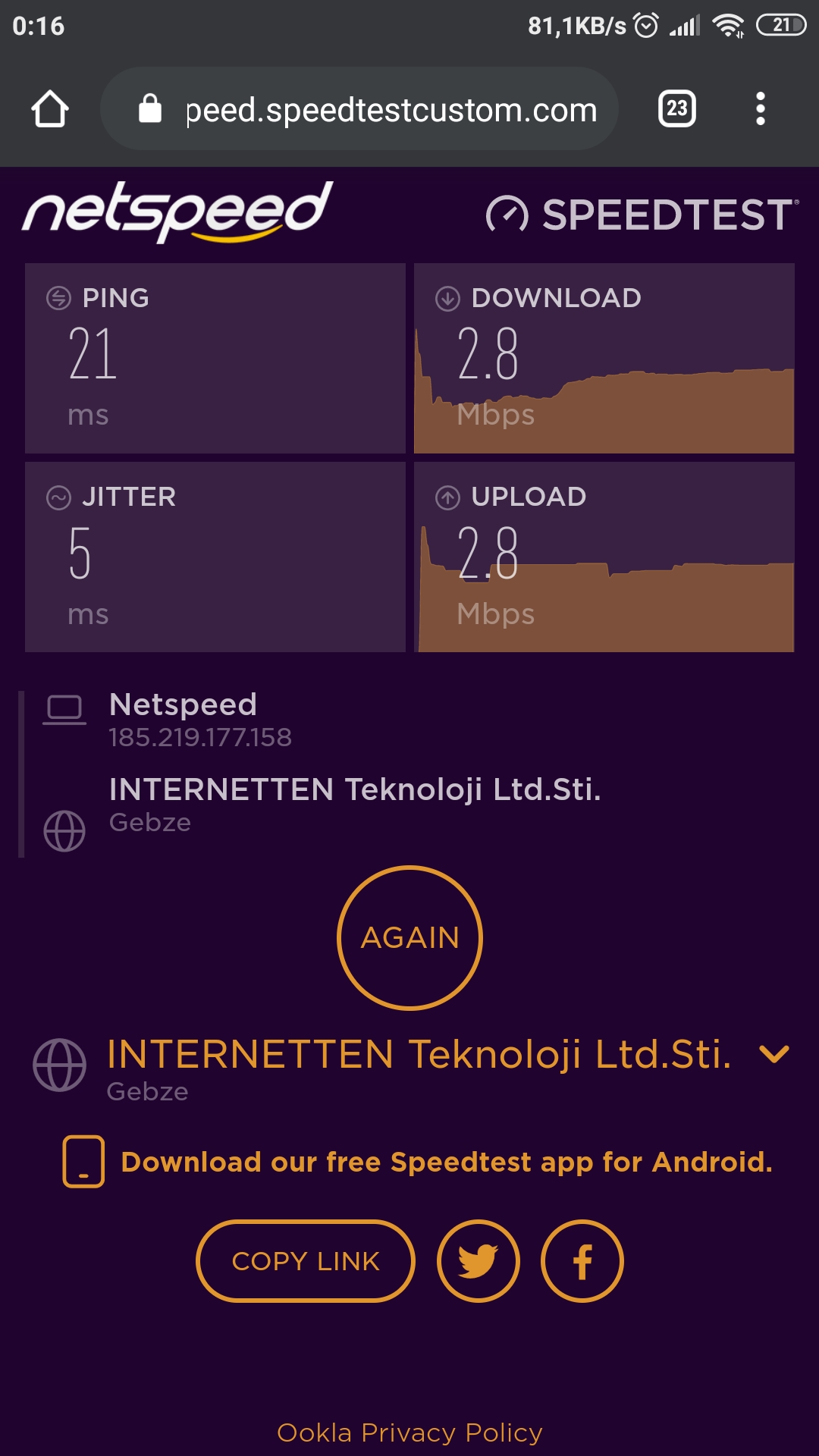Expand the server selection chevron
819x1456 pixels.
774,1054
